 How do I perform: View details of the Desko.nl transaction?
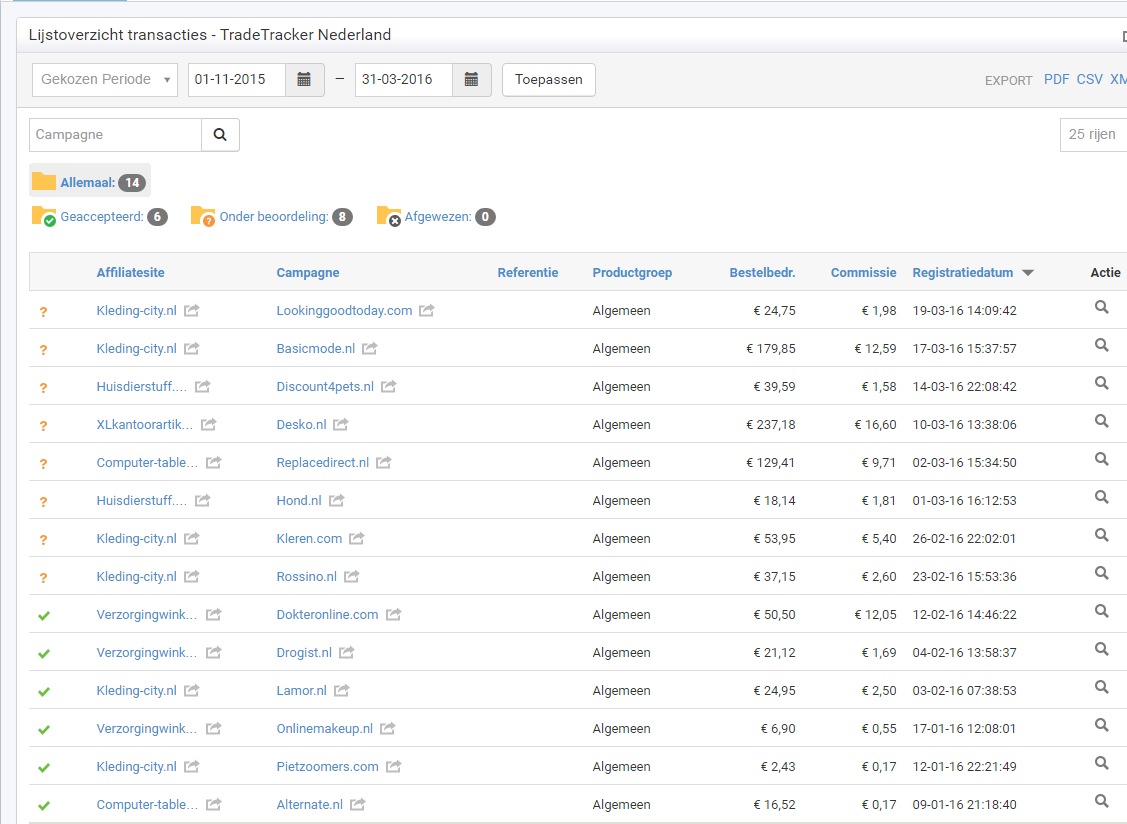point(1101,421)
